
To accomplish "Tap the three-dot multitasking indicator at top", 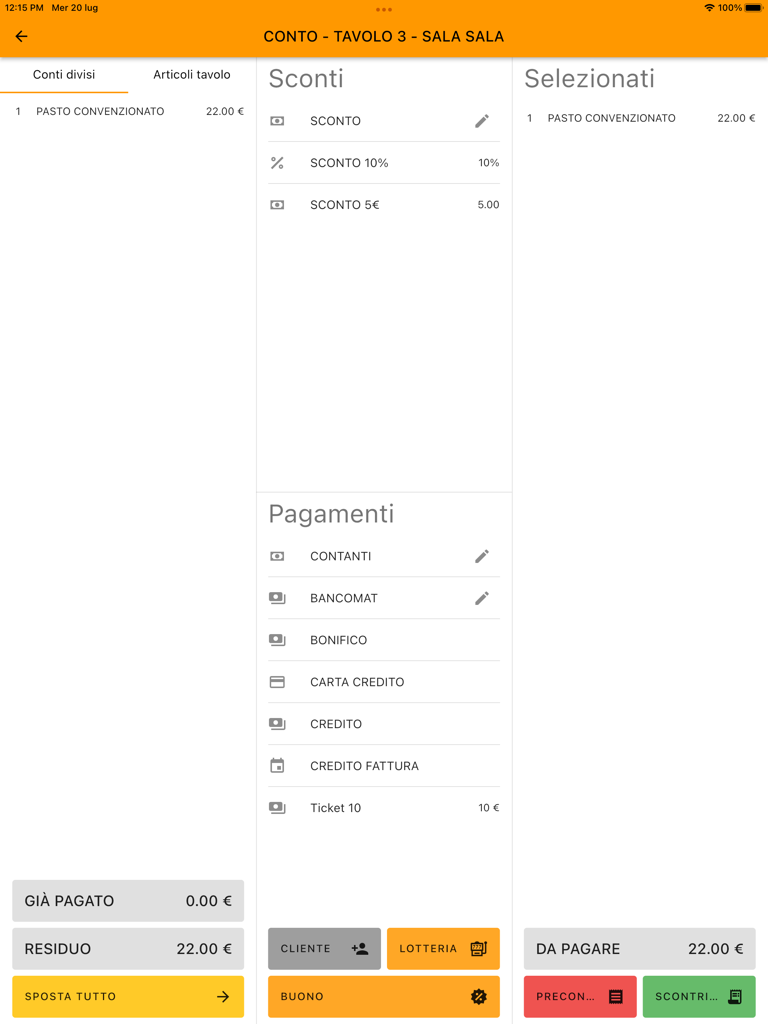I will pyautogui.click(x=384, y=10).
